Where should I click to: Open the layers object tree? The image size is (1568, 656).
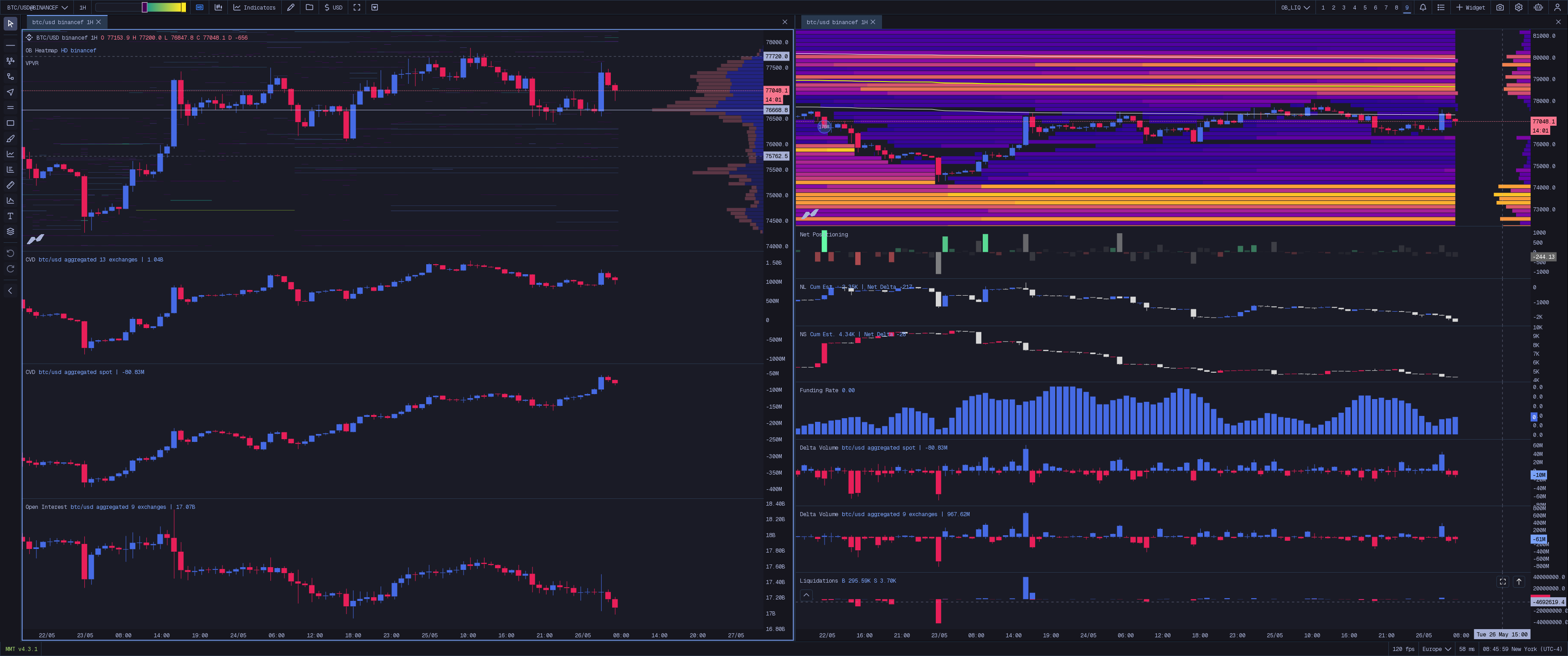pos(10,231)
